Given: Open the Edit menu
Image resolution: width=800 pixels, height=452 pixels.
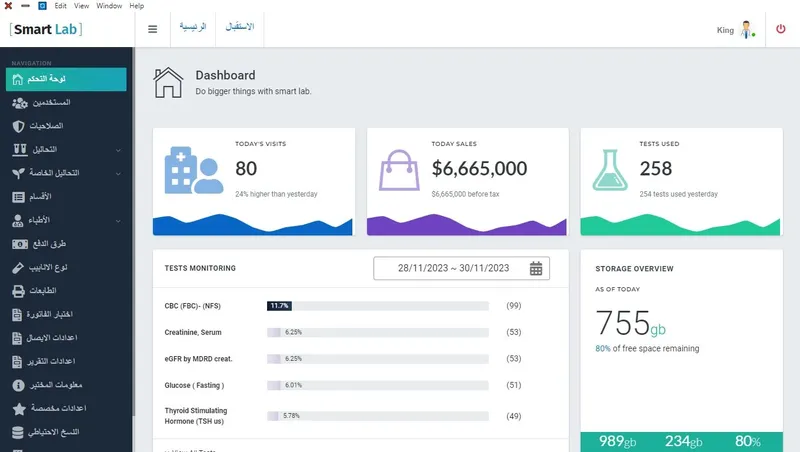Looking at the screenshot, I should coord(60,6).
